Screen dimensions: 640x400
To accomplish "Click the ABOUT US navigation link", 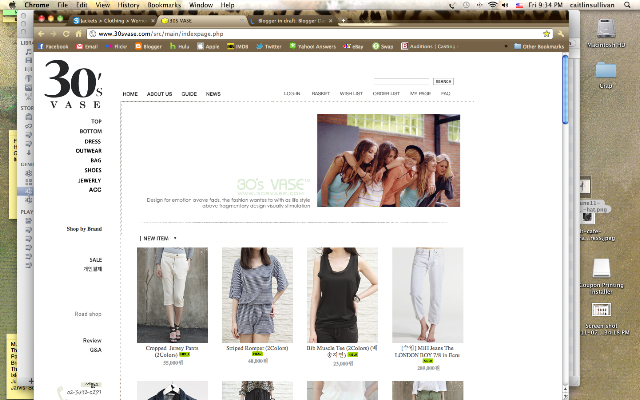I will click(x=159, y=94).
